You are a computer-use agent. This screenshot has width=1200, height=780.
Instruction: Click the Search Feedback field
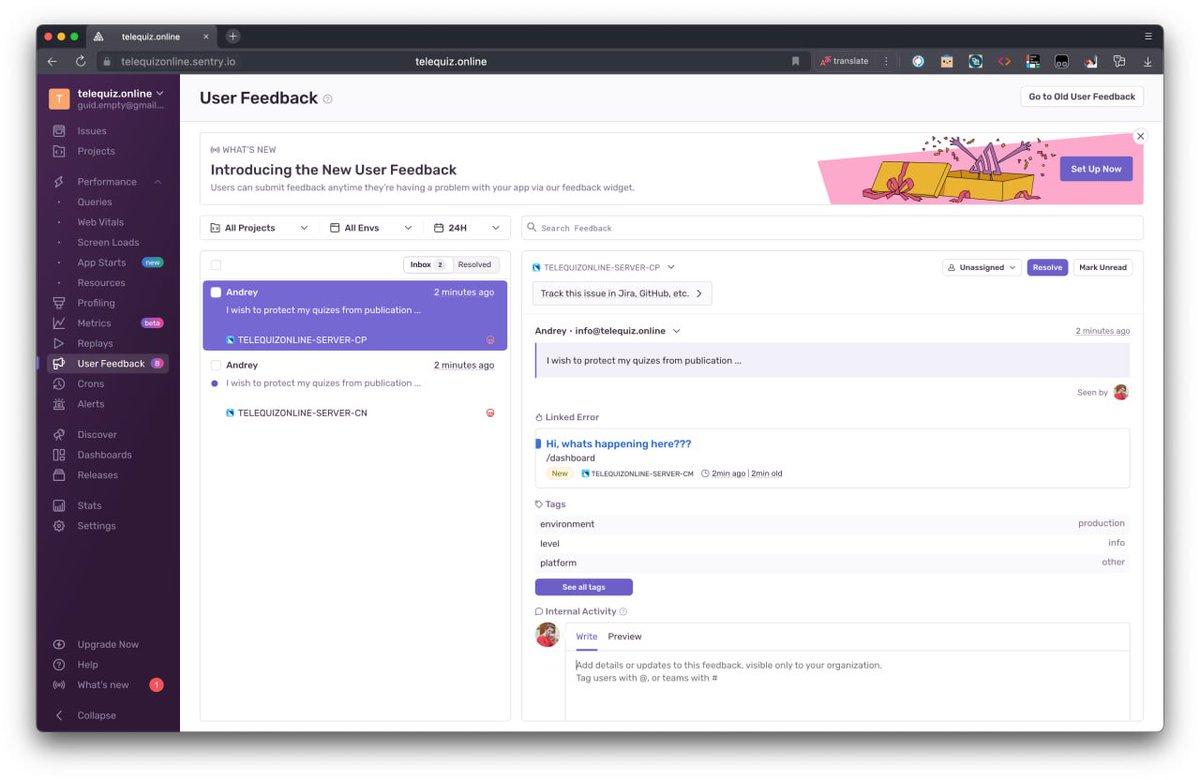coord(832,228)
